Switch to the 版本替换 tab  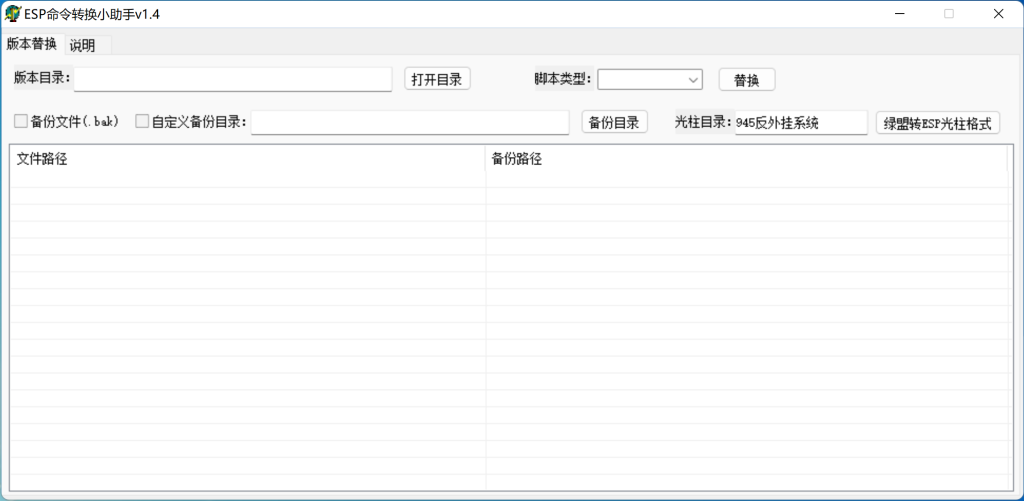pyautogui.click(x=31, y=44)
